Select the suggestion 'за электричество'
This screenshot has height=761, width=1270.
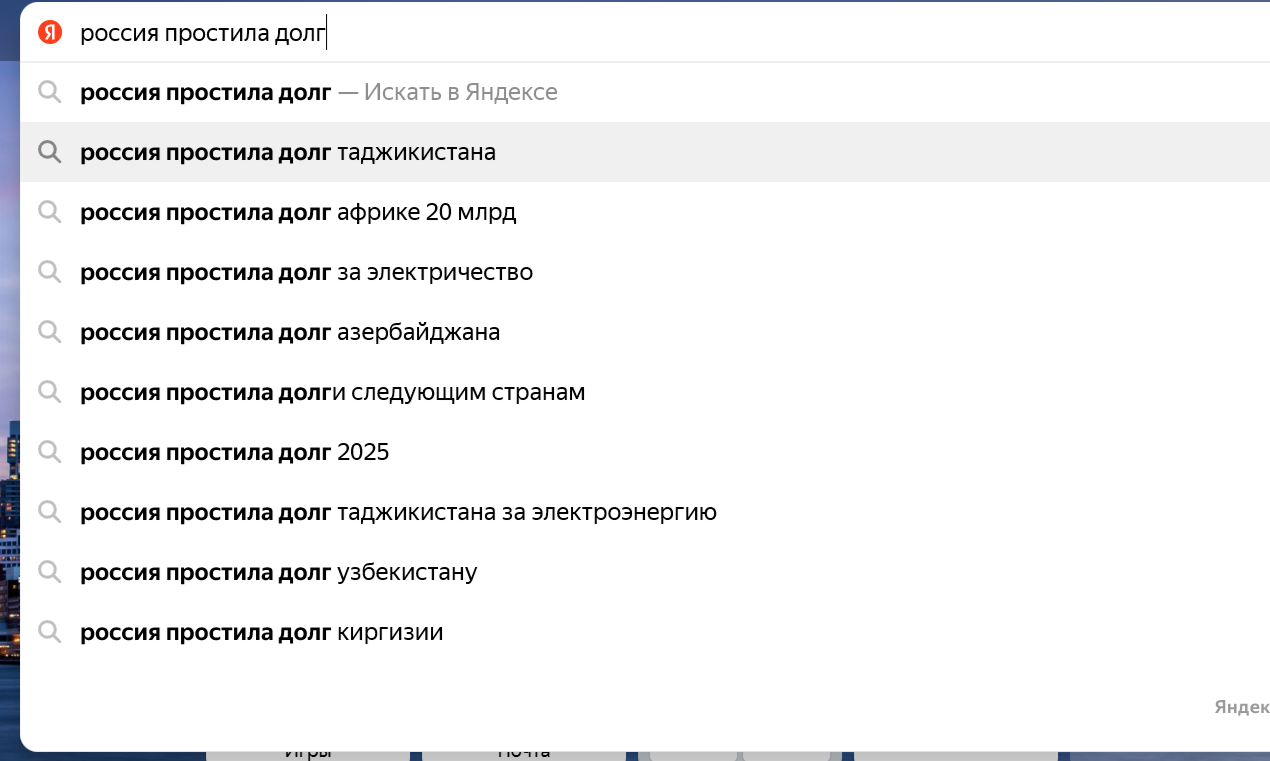click(645, 272)
